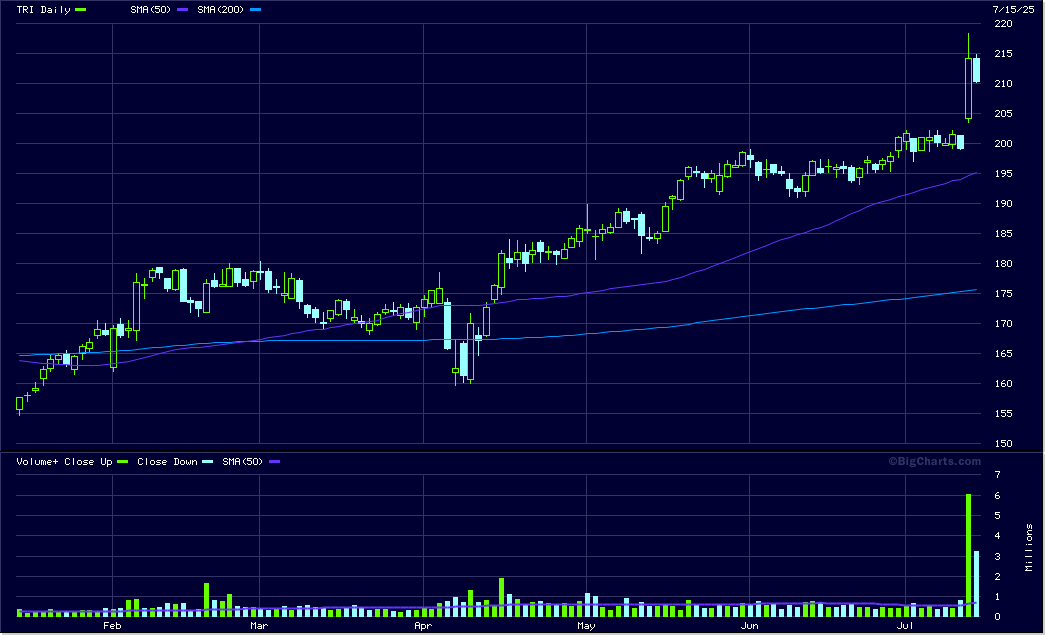The width and height of the screenshot is (1045, 635).
Task: Click the 220 price axis value
Action: tap(1003, 24)
